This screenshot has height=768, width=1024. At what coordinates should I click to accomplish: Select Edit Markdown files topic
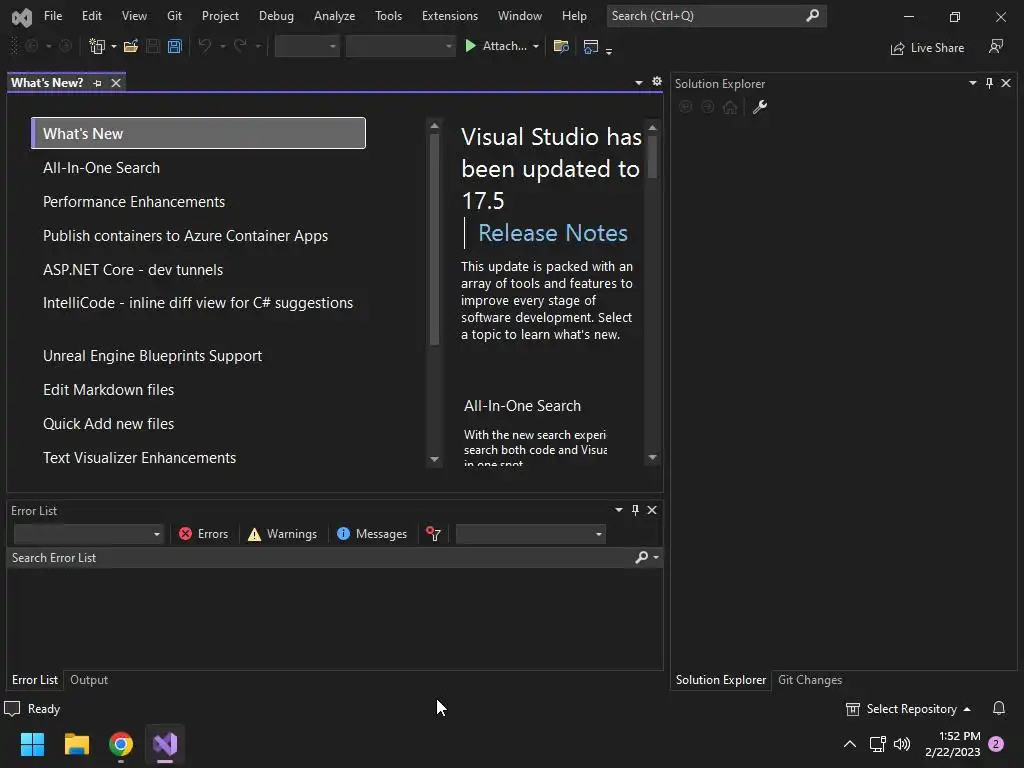pos(108,390)
